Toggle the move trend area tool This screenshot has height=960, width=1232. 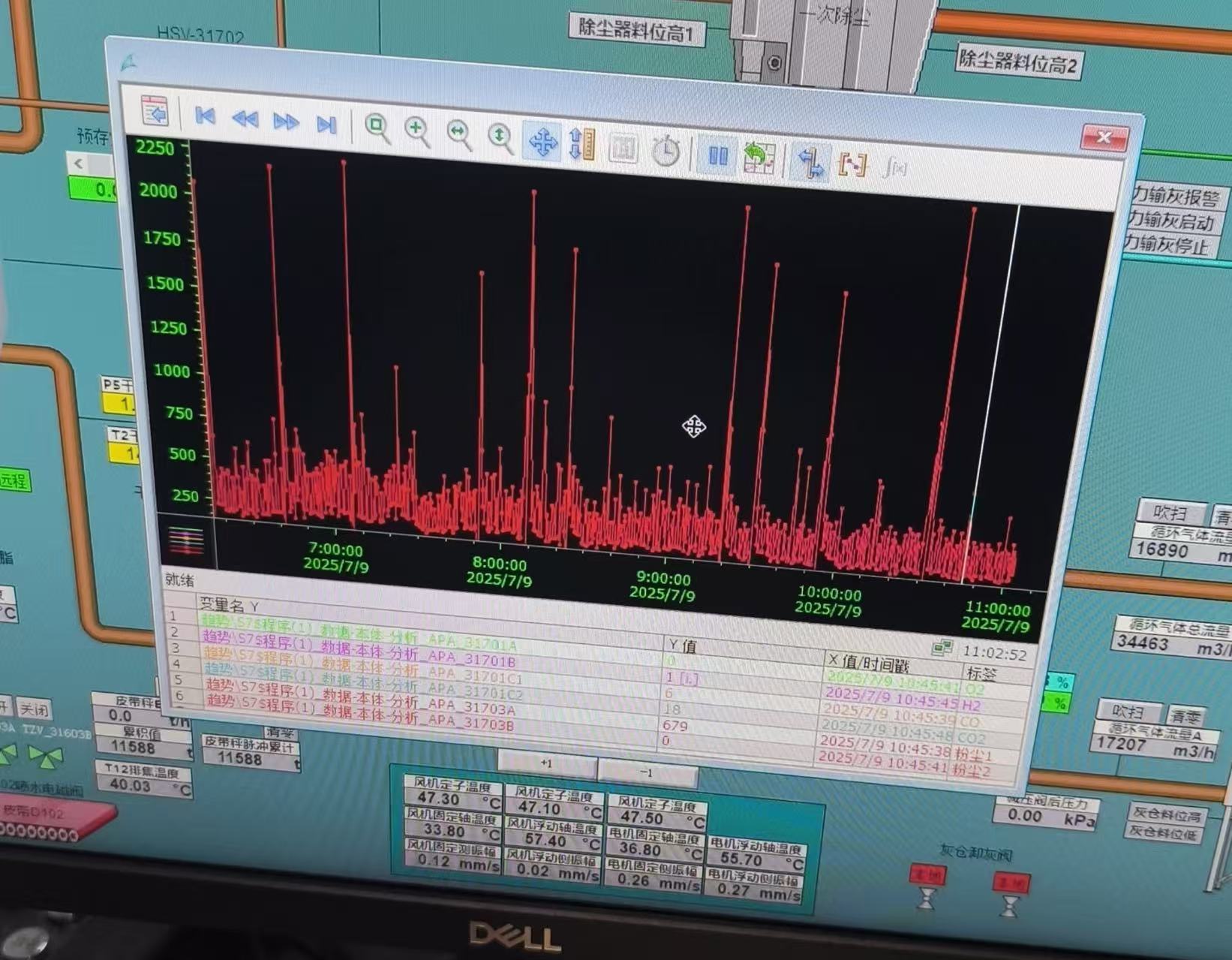[x=542, y=141]
